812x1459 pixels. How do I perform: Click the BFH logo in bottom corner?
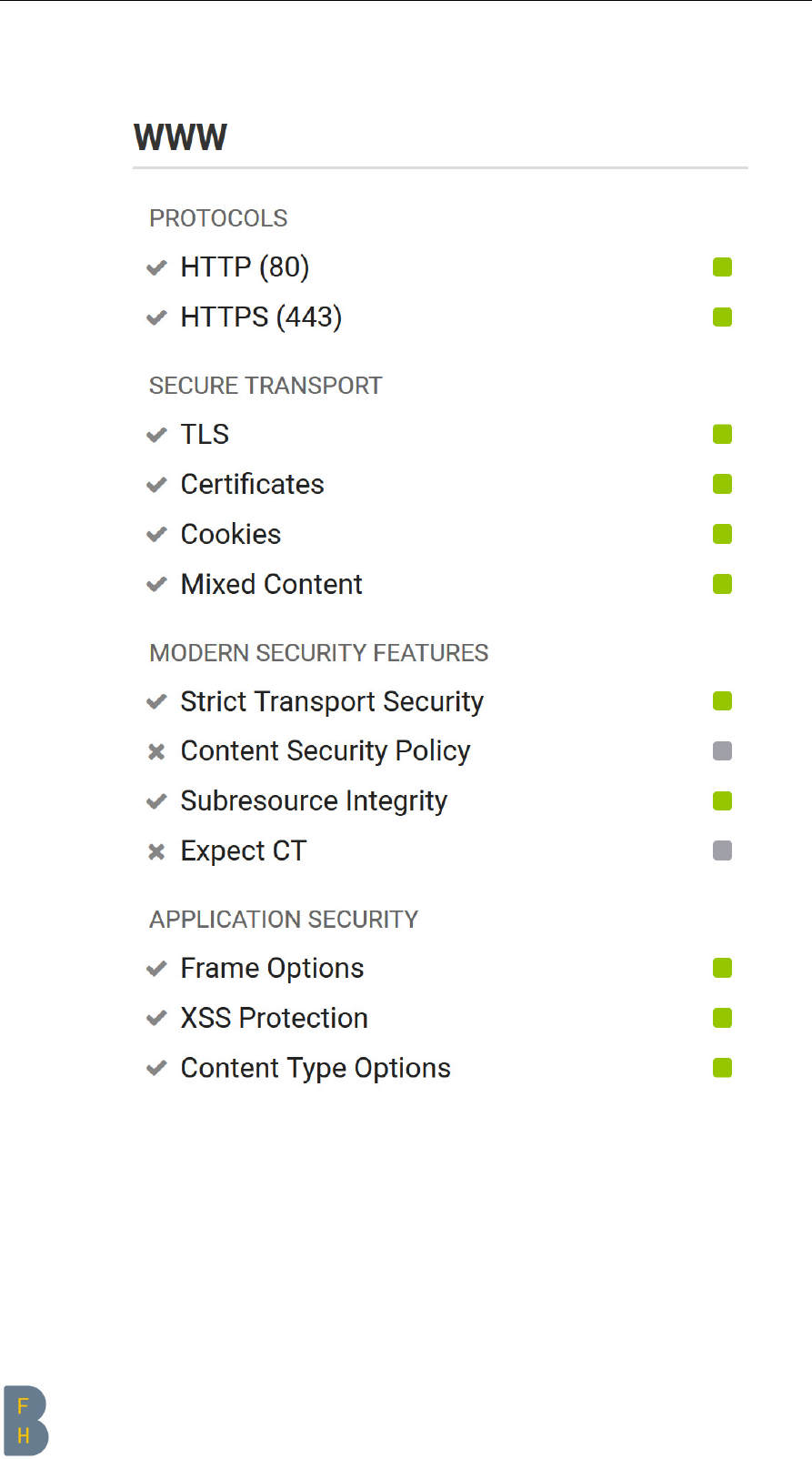point(25,1420)
